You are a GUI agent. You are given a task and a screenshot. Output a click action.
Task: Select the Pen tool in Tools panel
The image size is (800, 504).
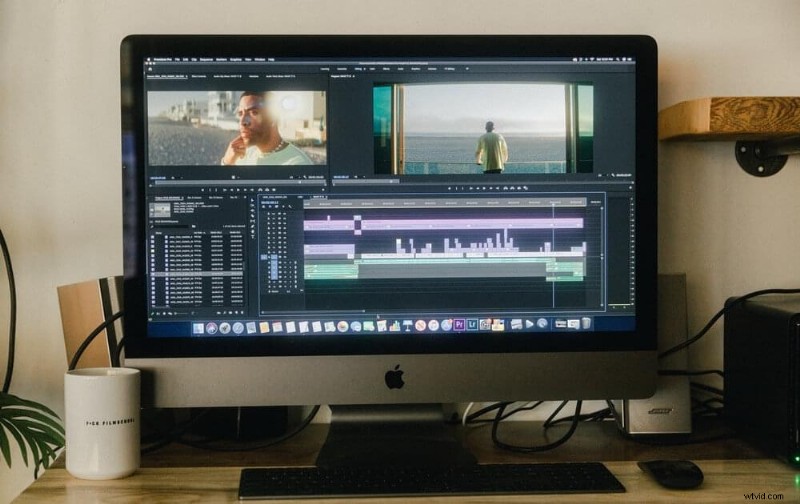pos(252,225)
